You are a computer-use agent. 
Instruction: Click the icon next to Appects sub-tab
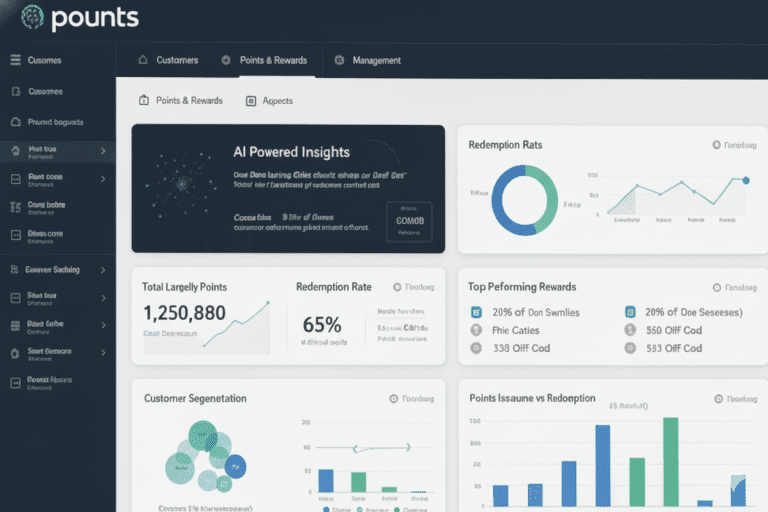click(247, 101)
